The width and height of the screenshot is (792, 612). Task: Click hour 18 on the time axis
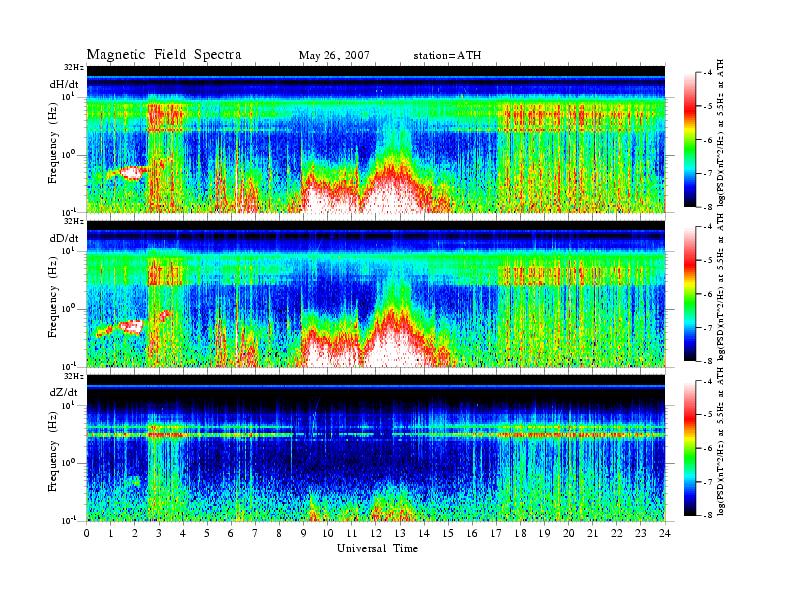[520, 534]
